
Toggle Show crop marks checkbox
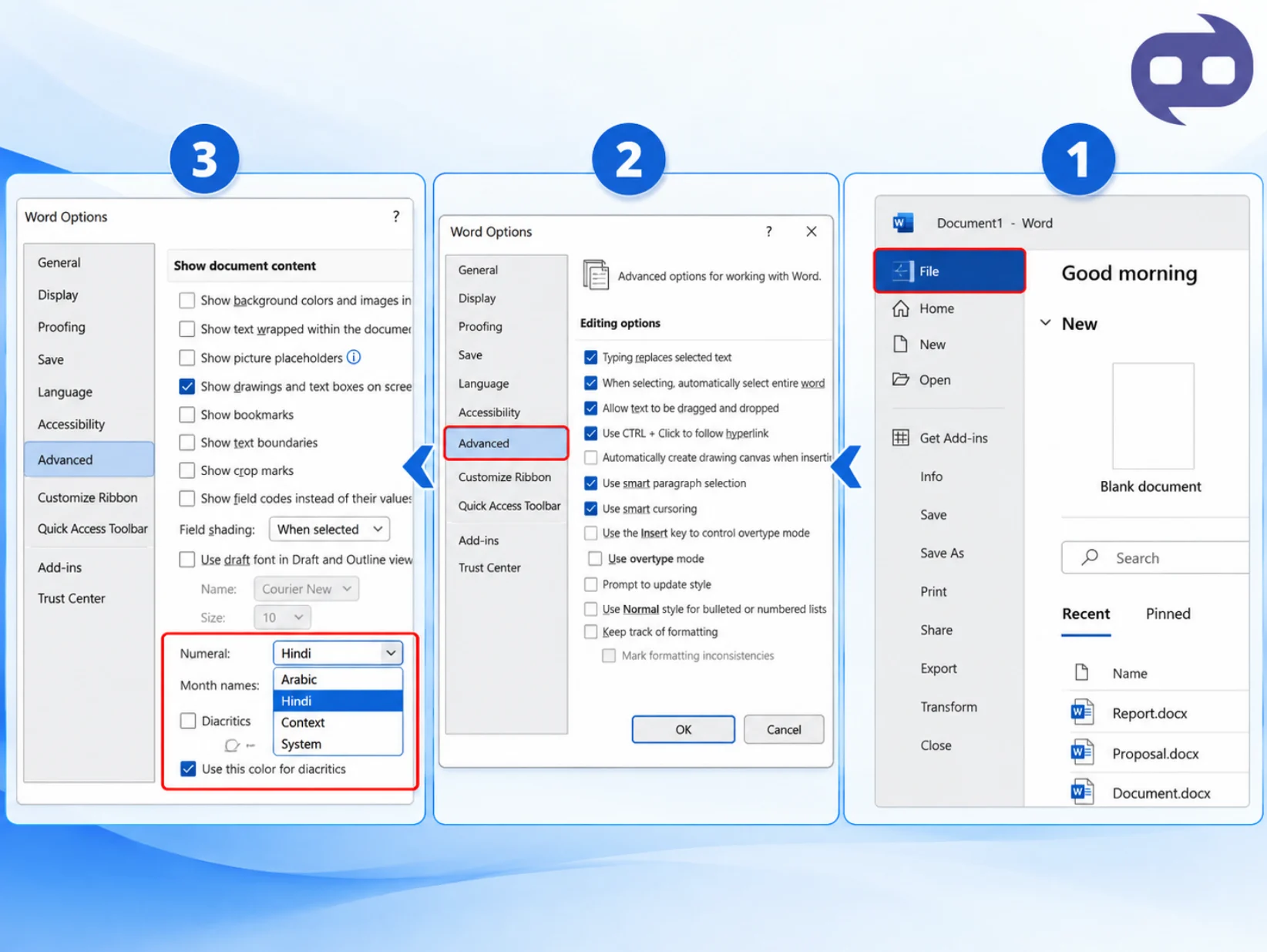(187, 470)
